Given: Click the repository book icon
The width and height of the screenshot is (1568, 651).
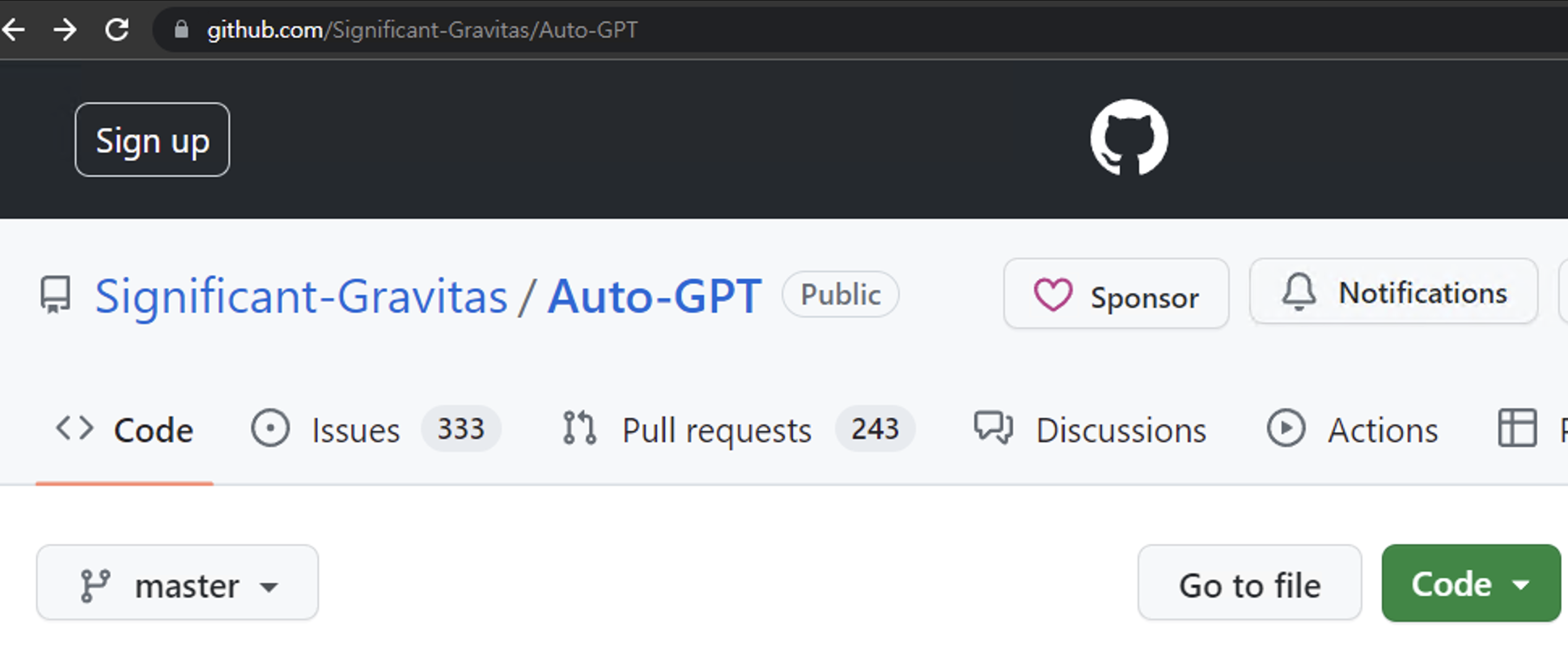Looking at the screenshot, I should point(56,295).
